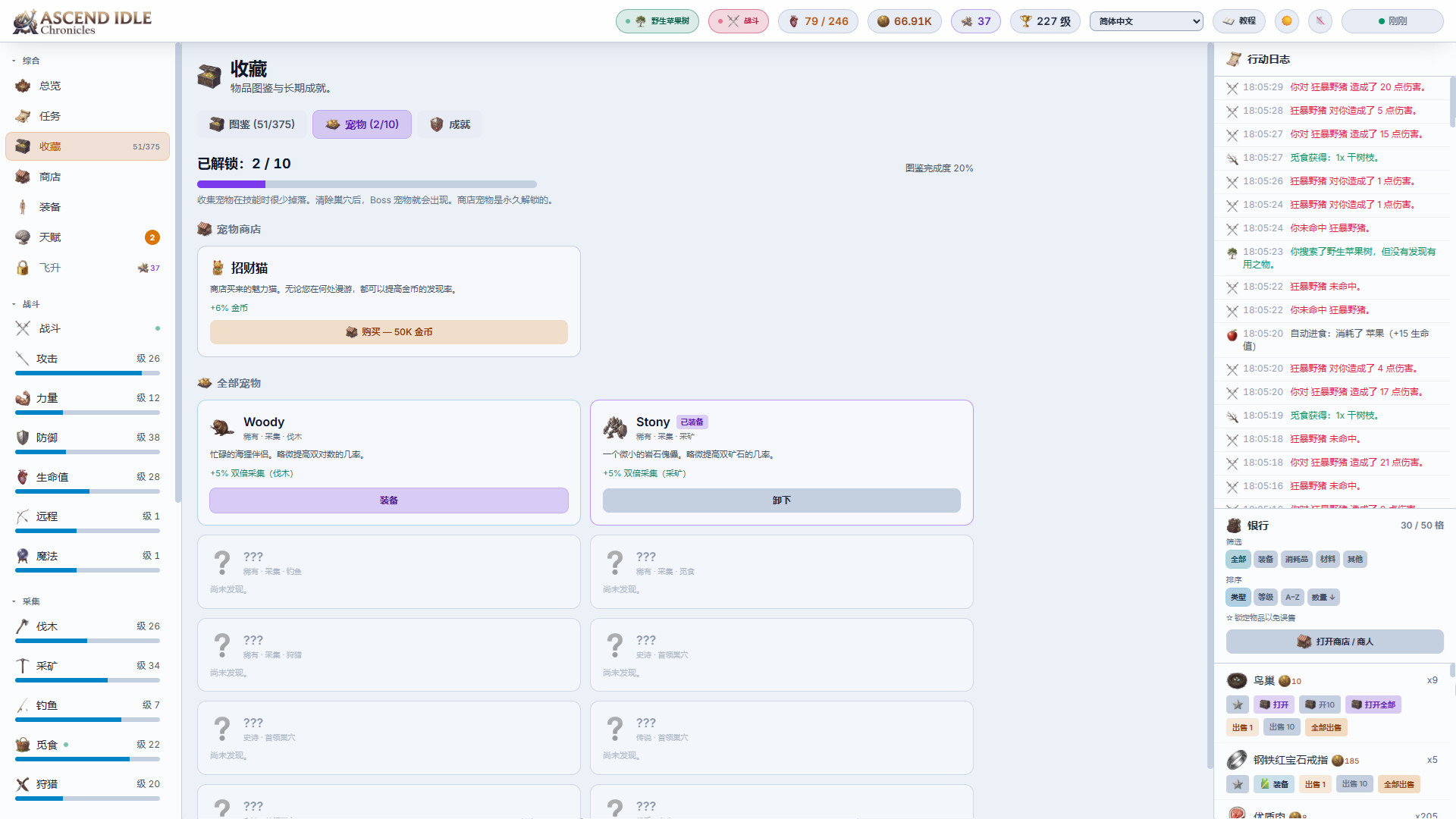Open 任务 quests in sidebar
Image resolution: width=1456 pixels, height=819 pixels.
tap(87, 116)
